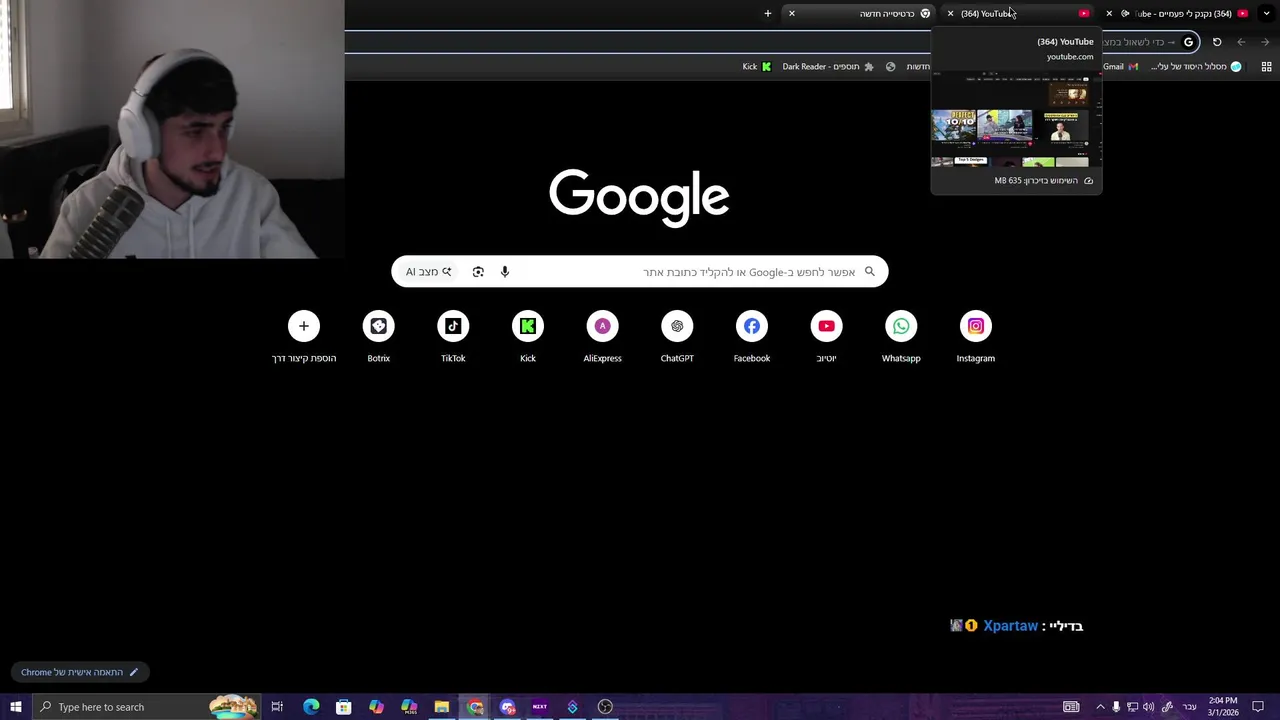The width and height of the screenshot is (1280, 720).
Task: Expand hidden system tray icons
Action: click(x=1100, y=707)
